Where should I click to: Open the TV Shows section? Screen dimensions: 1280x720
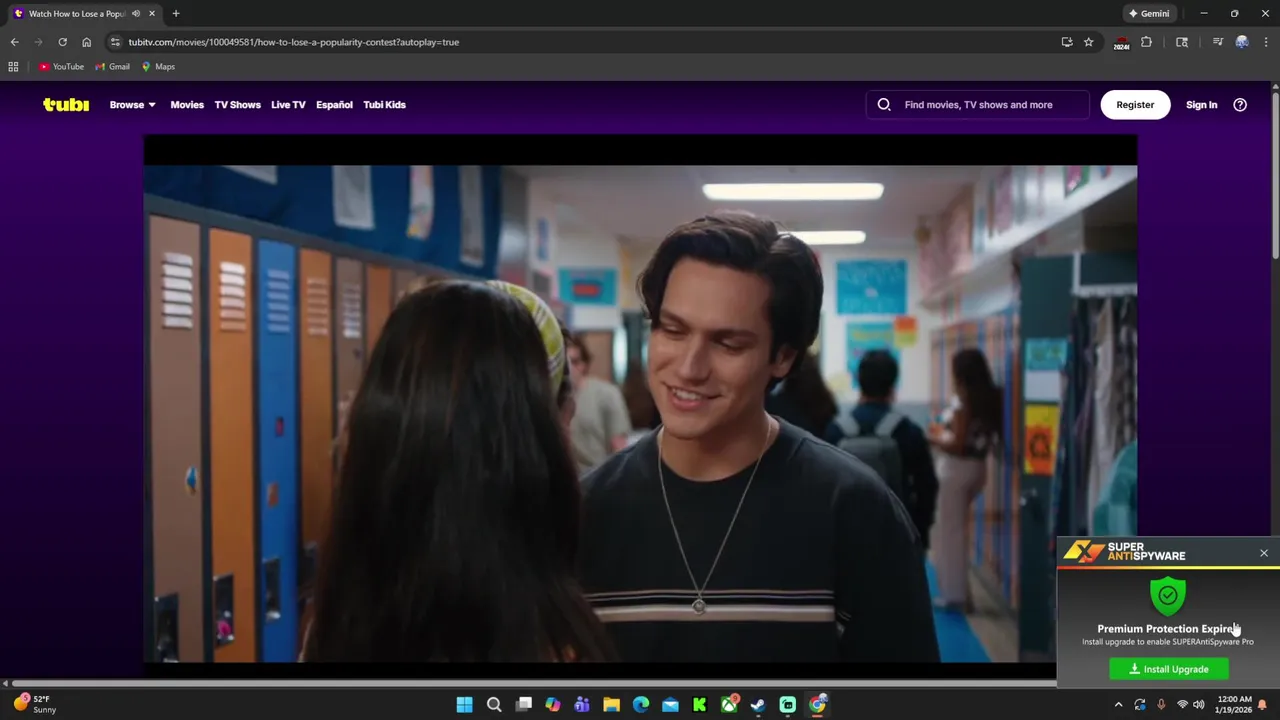[x=237, y=104]
